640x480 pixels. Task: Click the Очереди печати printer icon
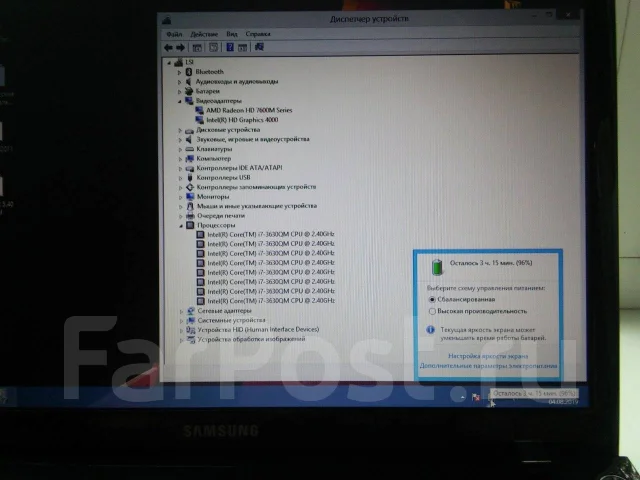(x=190, y=216)
